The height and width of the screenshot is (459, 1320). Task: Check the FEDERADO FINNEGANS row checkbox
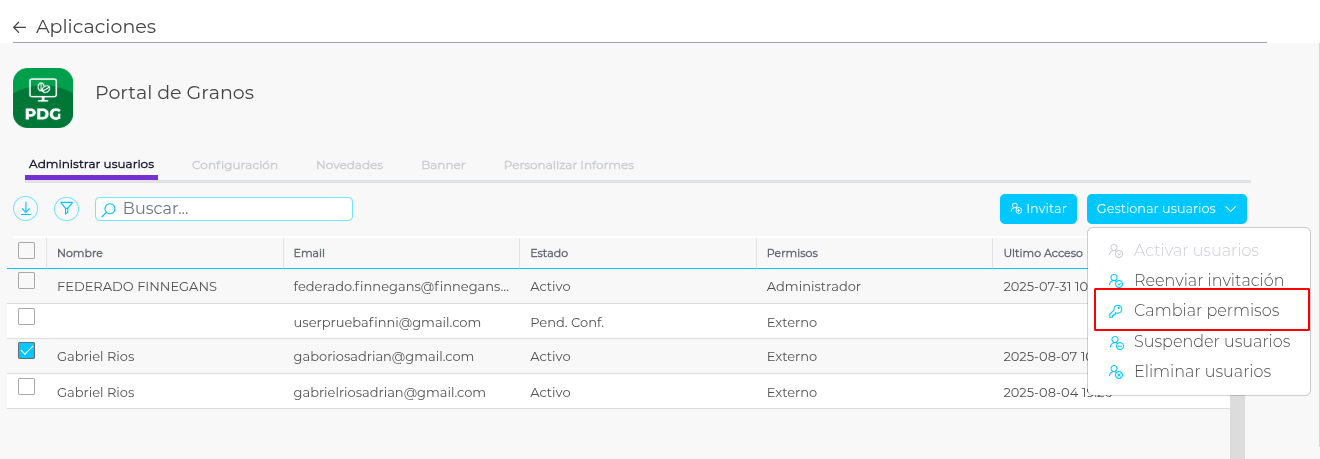(27, 281)
